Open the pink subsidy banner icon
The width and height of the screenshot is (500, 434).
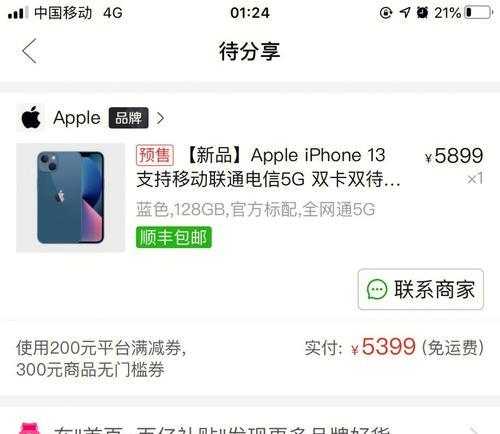pyautogui.click(x=30, y=429)
